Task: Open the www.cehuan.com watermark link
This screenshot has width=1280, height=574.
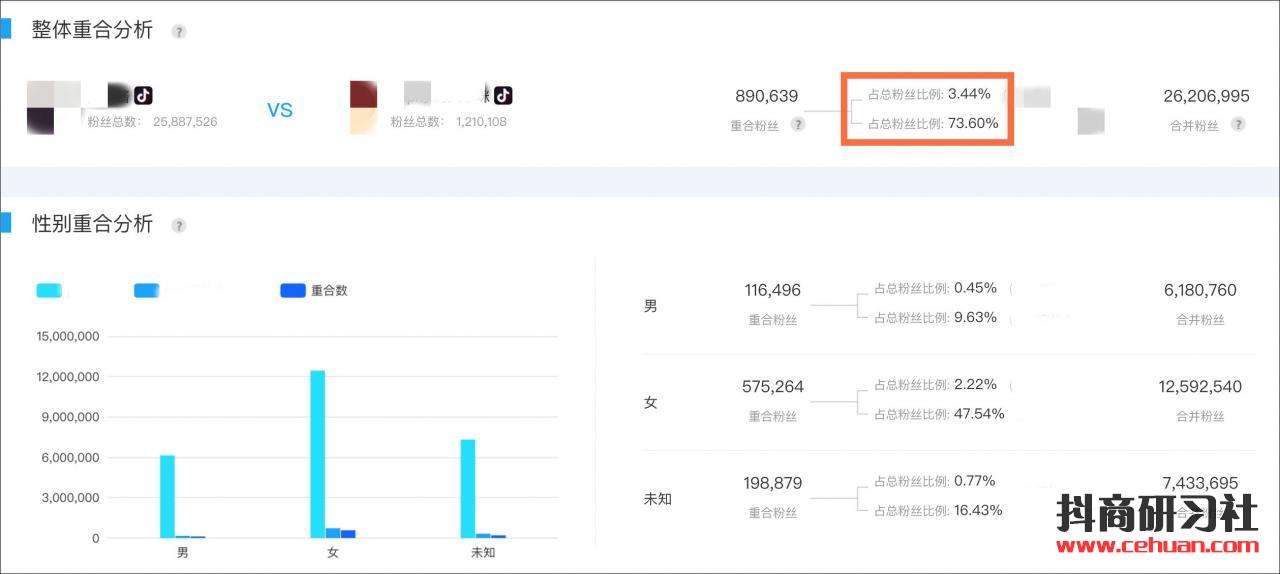Action: coord(1157,546)
